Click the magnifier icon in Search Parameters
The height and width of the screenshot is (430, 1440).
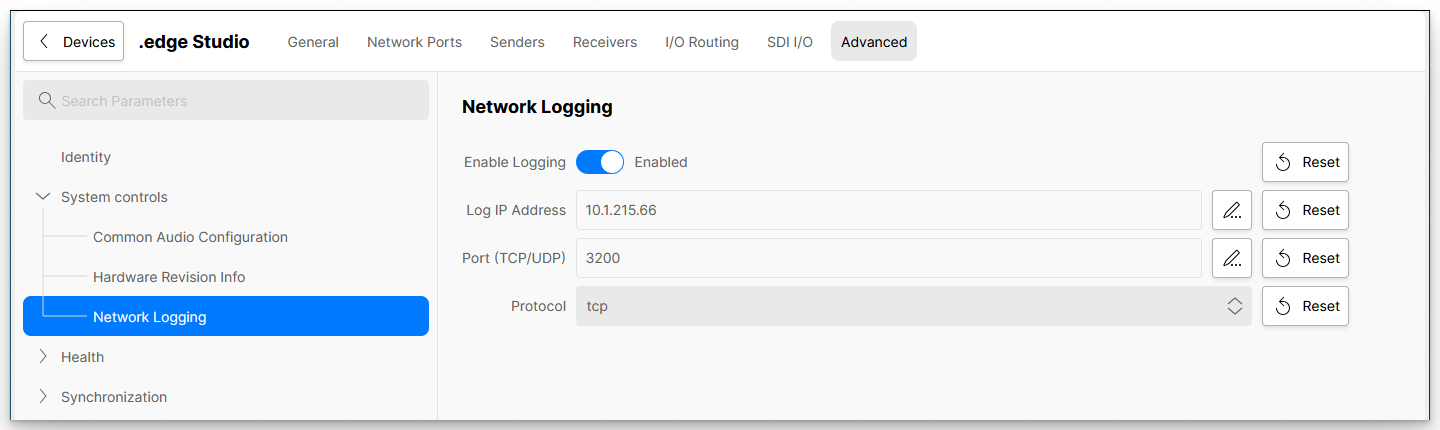(46, 101)
